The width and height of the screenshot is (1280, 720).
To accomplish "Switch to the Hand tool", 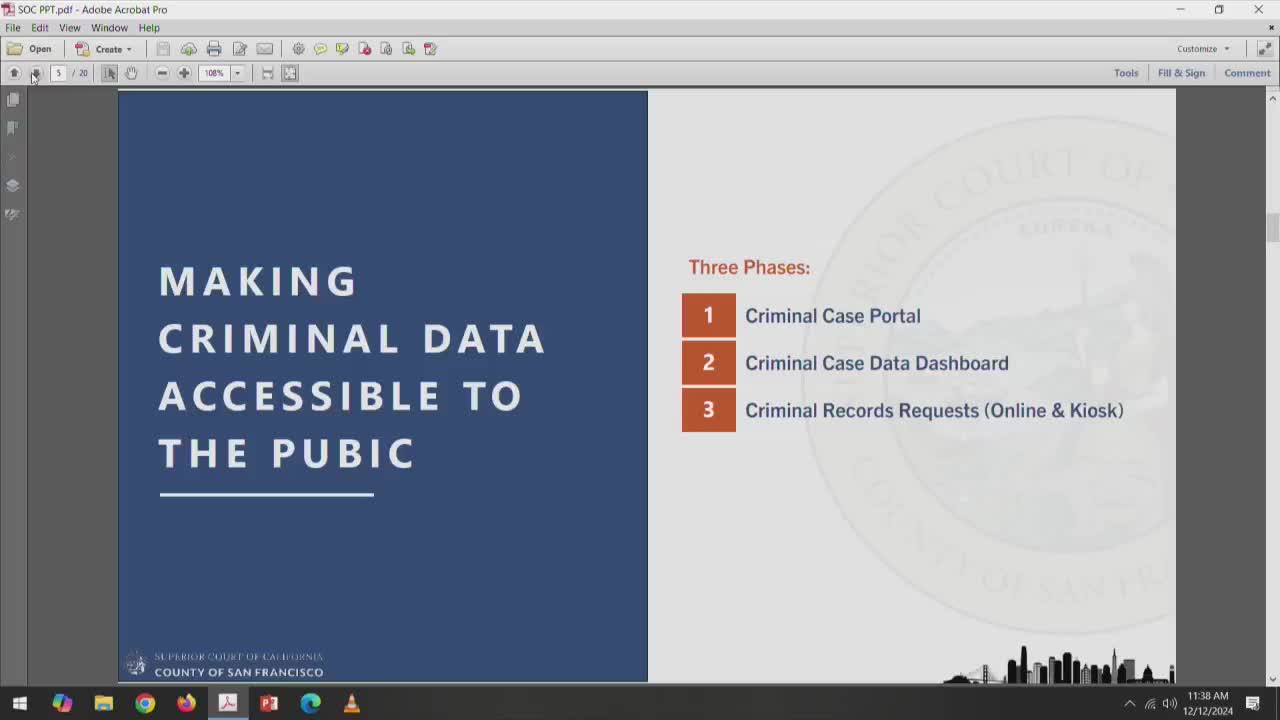I will click(131, 72).
